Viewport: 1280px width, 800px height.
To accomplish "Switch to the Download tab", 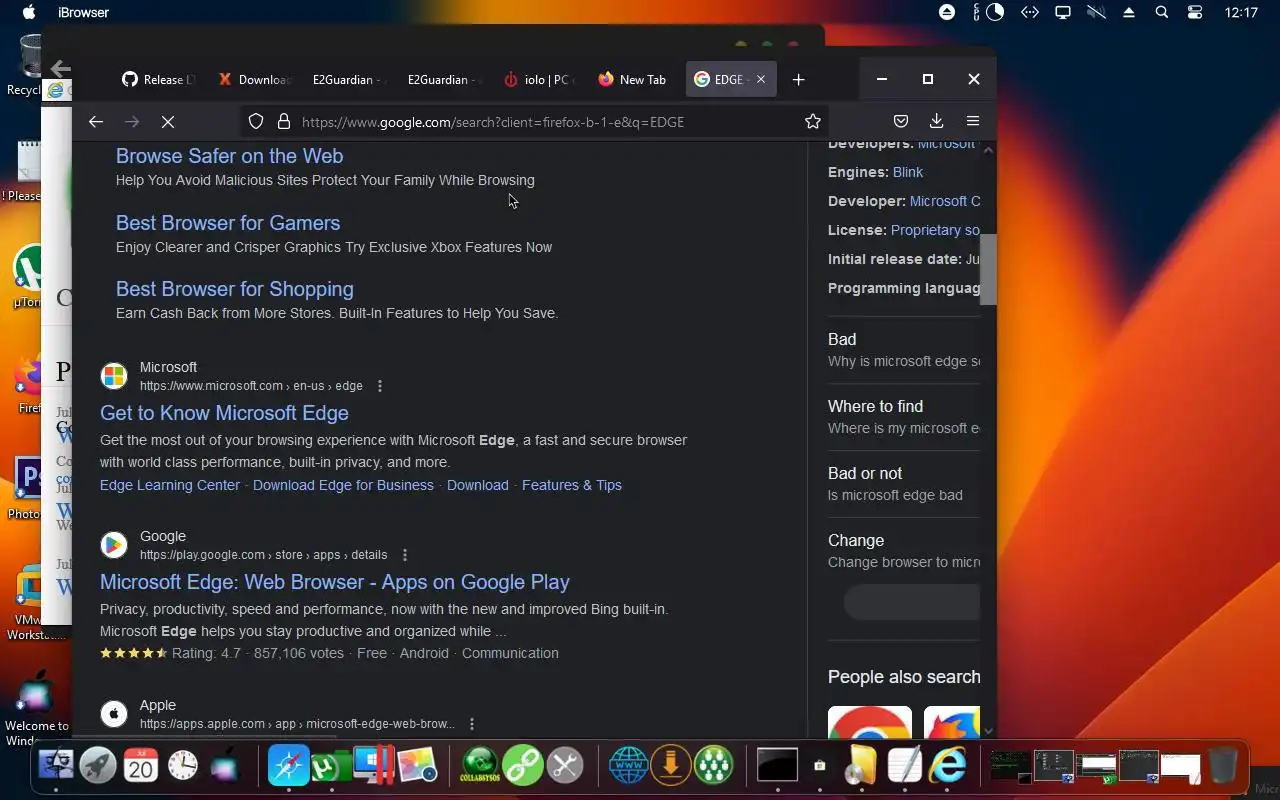I will click(x=255, y=79).
